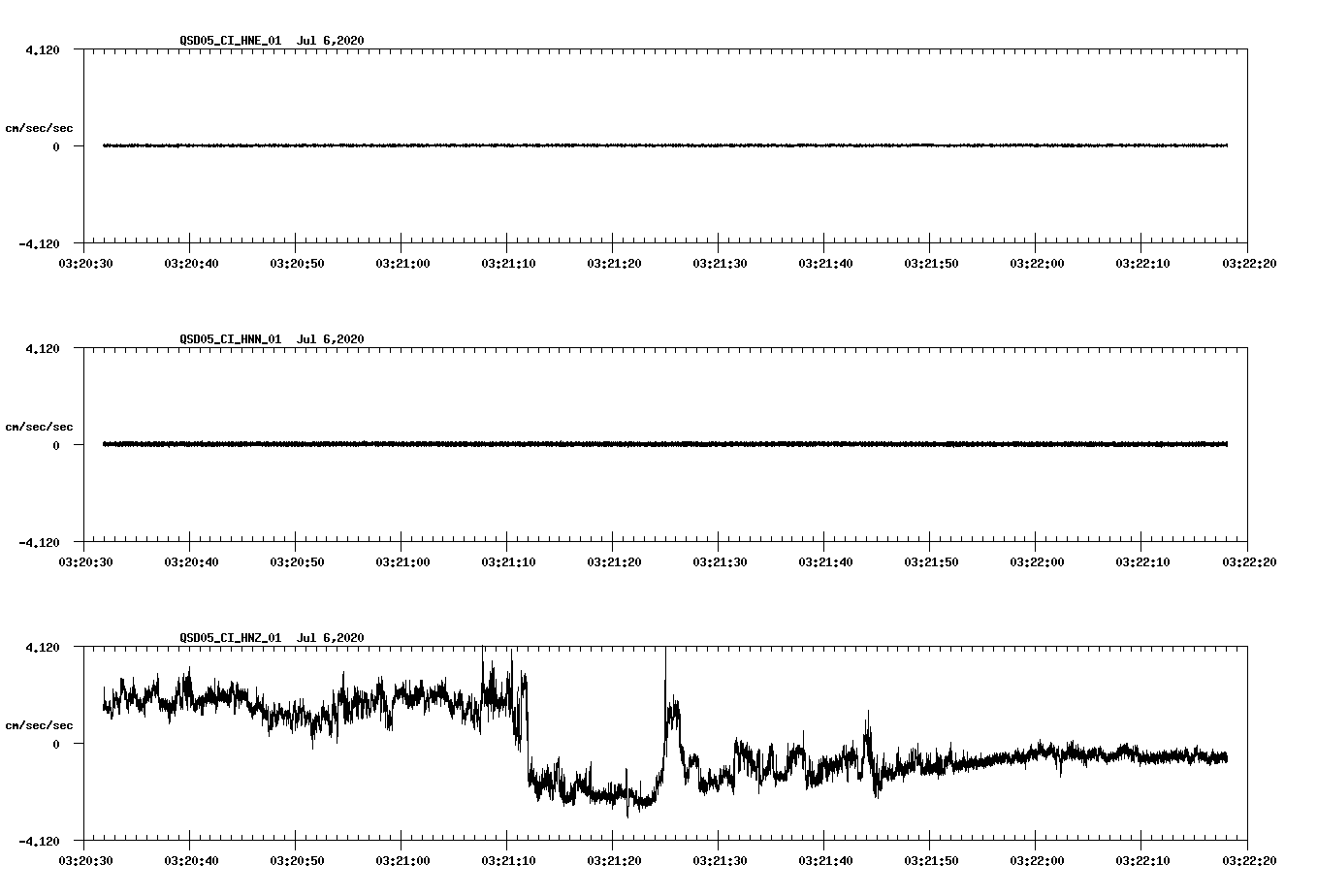Screen dimensions: 1317x896
Task: Click 03:21:40 time label under HNZ plot
Action: [x=824, y=860]
